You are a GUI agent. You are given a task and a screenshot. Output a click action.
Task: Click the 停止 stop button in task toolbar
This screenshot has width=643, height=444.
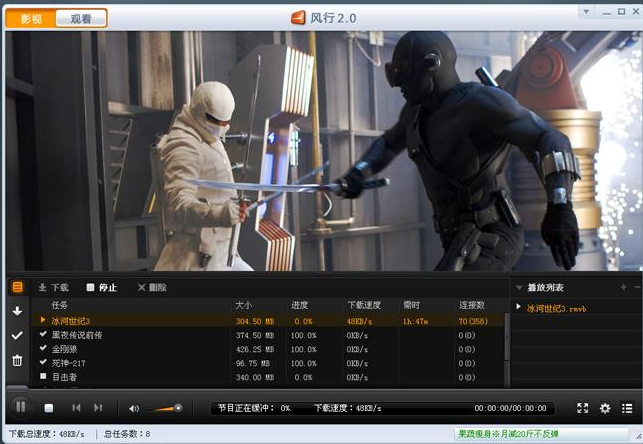pyautogui.click(x=102, y=287)
